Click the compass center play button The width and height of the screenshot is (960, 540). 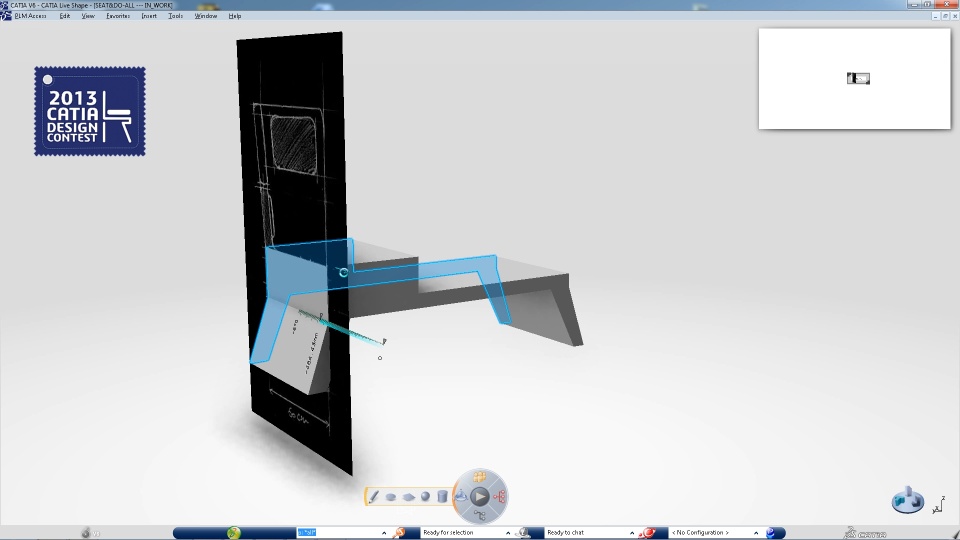(480, 497)
